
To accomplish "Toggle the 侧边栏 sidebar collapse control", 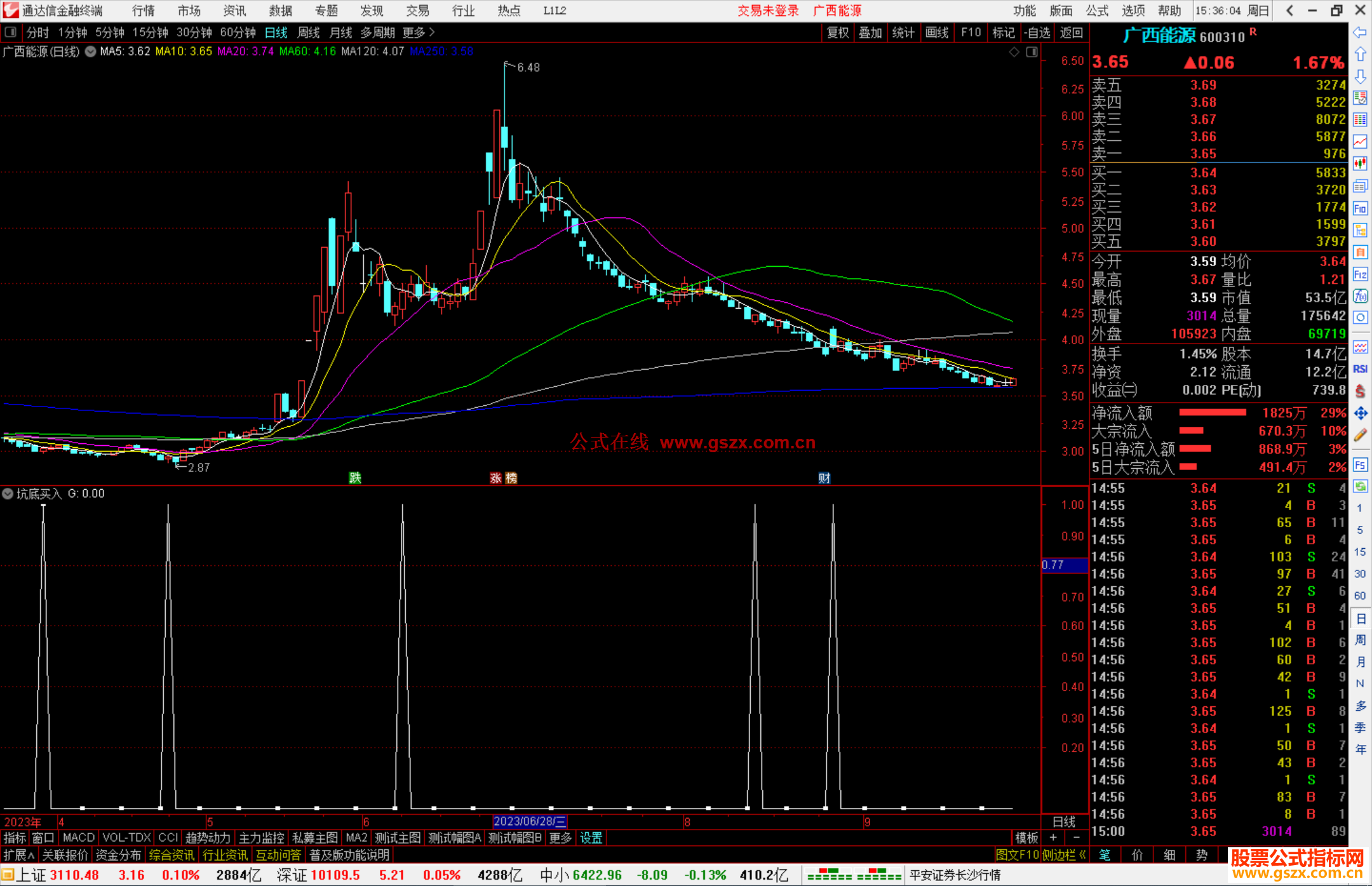I will coord(1065,855).
